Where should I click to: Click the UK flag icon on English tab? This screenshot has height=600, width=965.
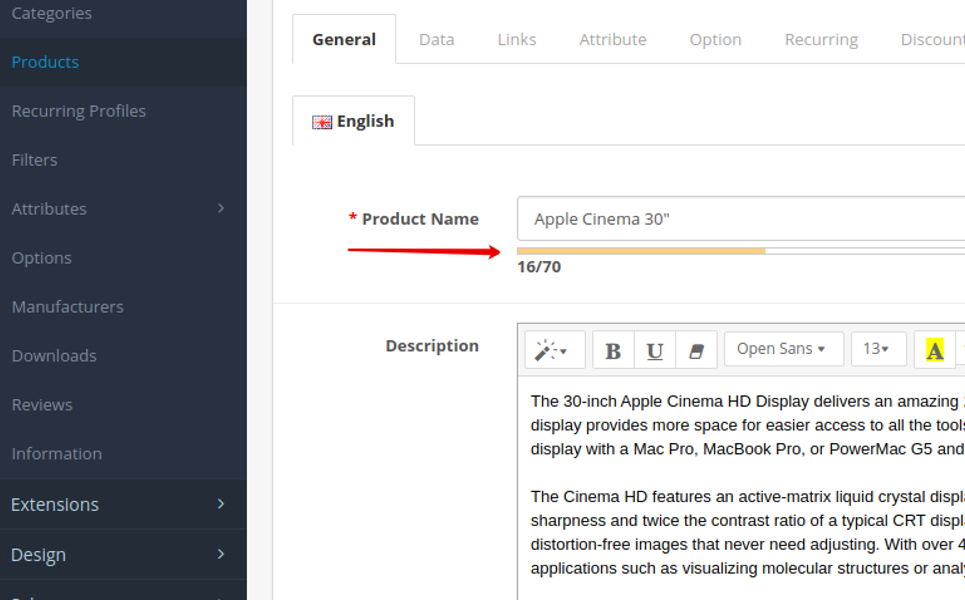pos(322,122)
